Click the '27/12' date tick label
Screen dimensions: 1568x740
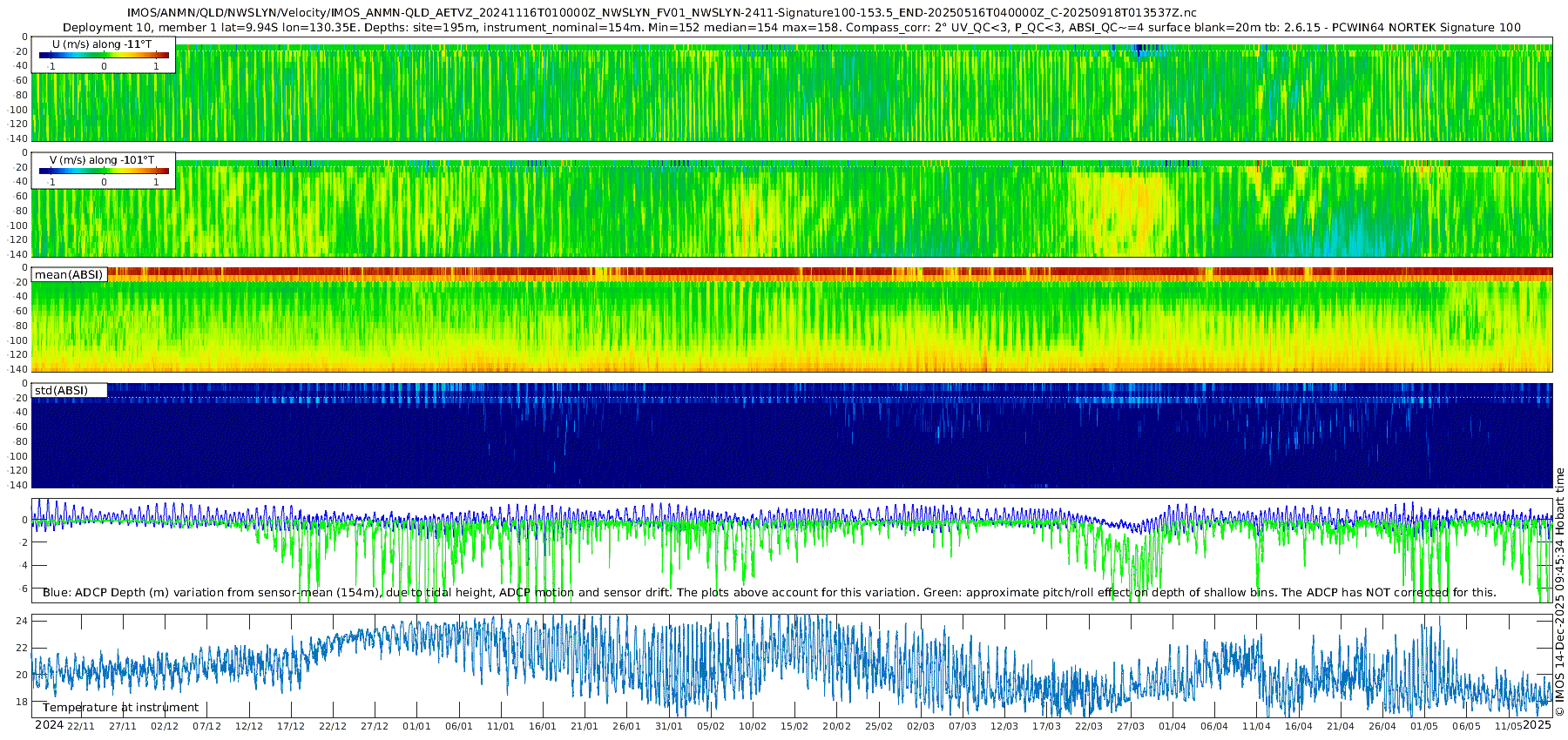pyautogui.click(x=375, y=726)
